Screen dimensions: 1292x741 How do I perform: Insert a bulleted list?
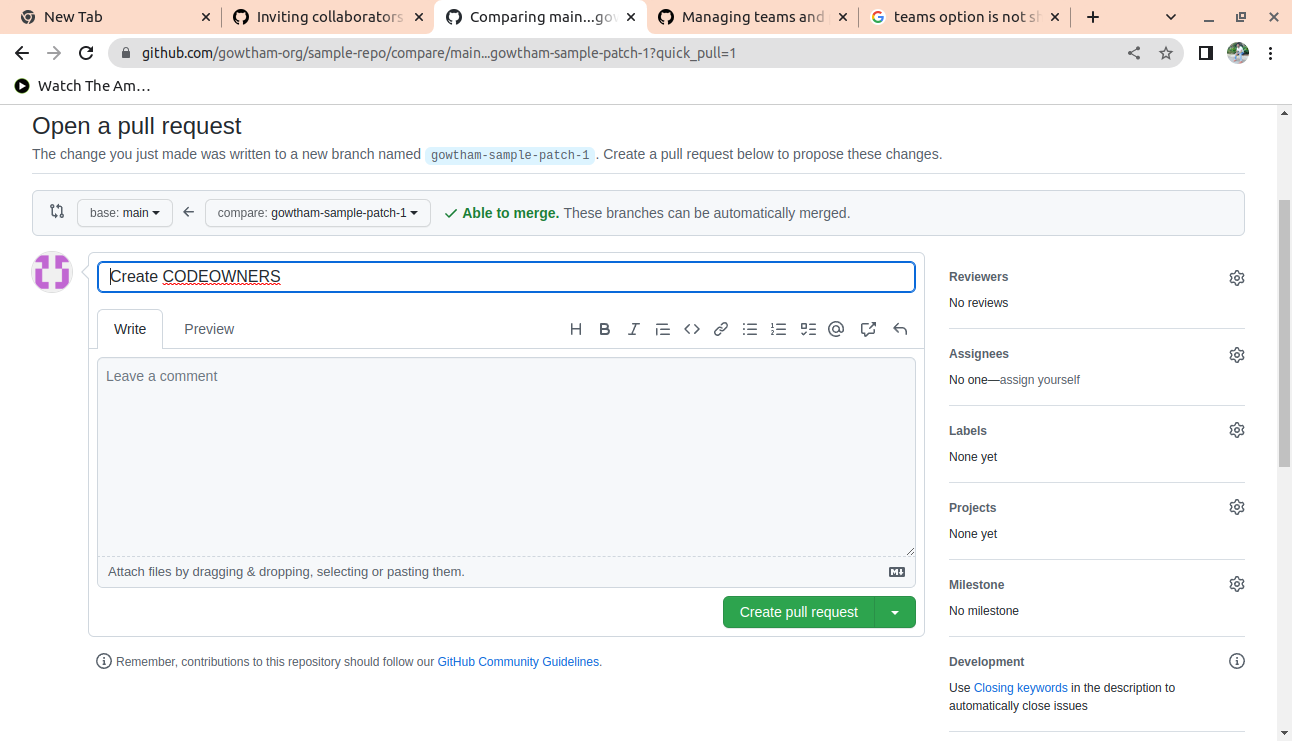749,329
